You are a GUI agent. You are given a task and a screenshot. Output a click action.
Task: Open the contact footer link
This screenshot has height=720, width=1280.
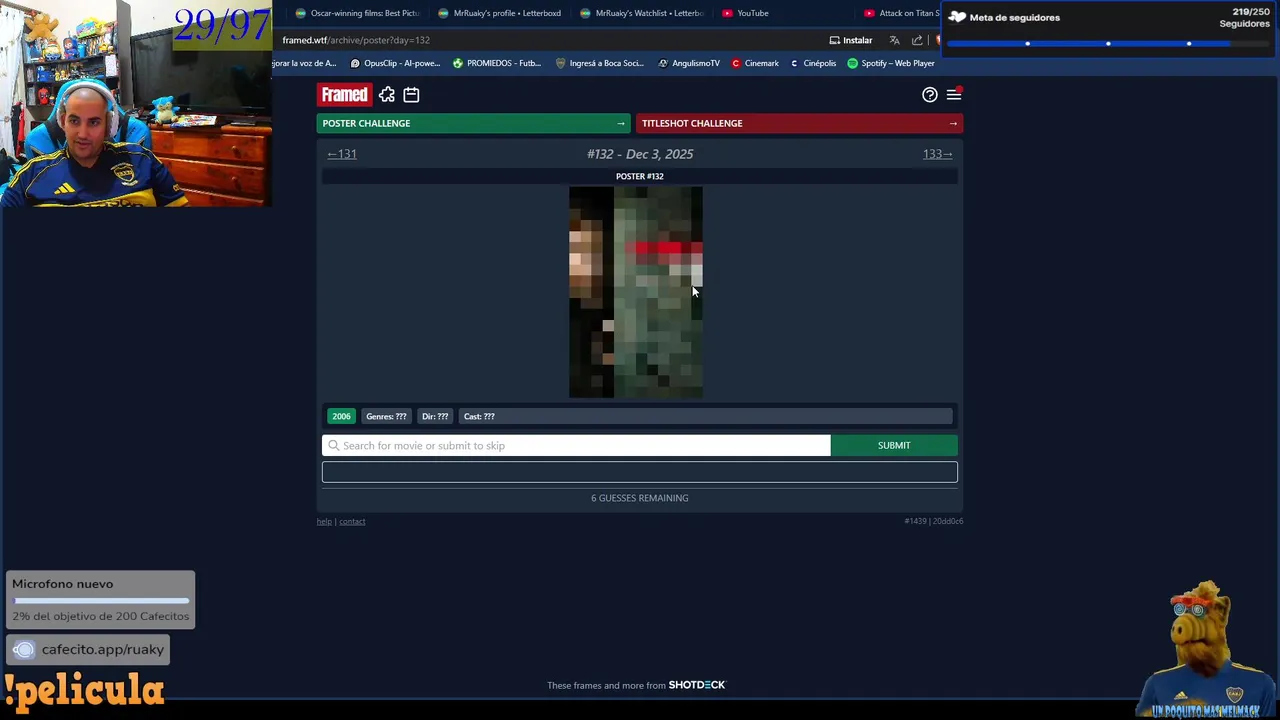coord(352,521)
